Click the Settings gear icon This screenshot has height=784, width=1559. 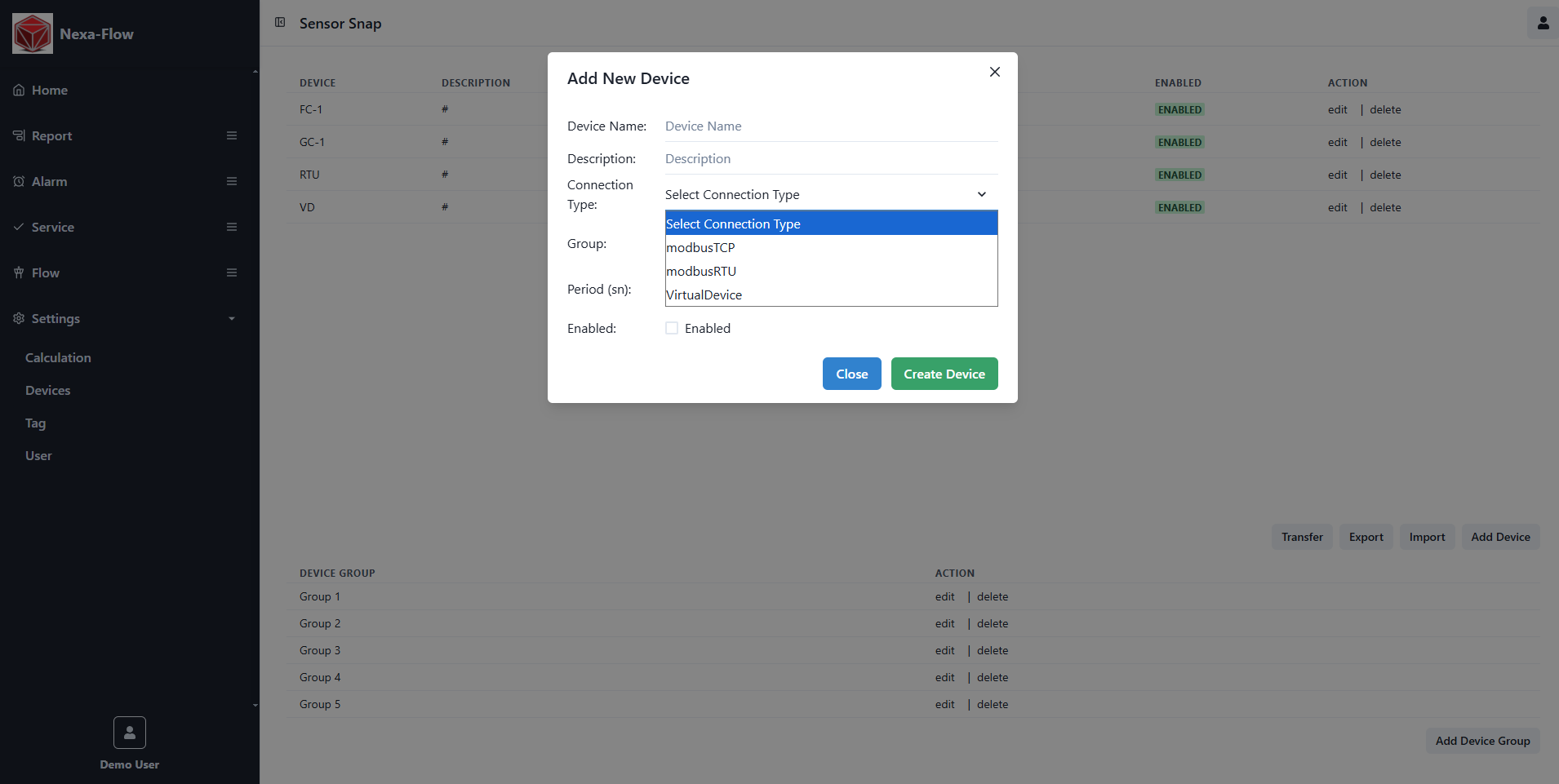click(19, 318)
